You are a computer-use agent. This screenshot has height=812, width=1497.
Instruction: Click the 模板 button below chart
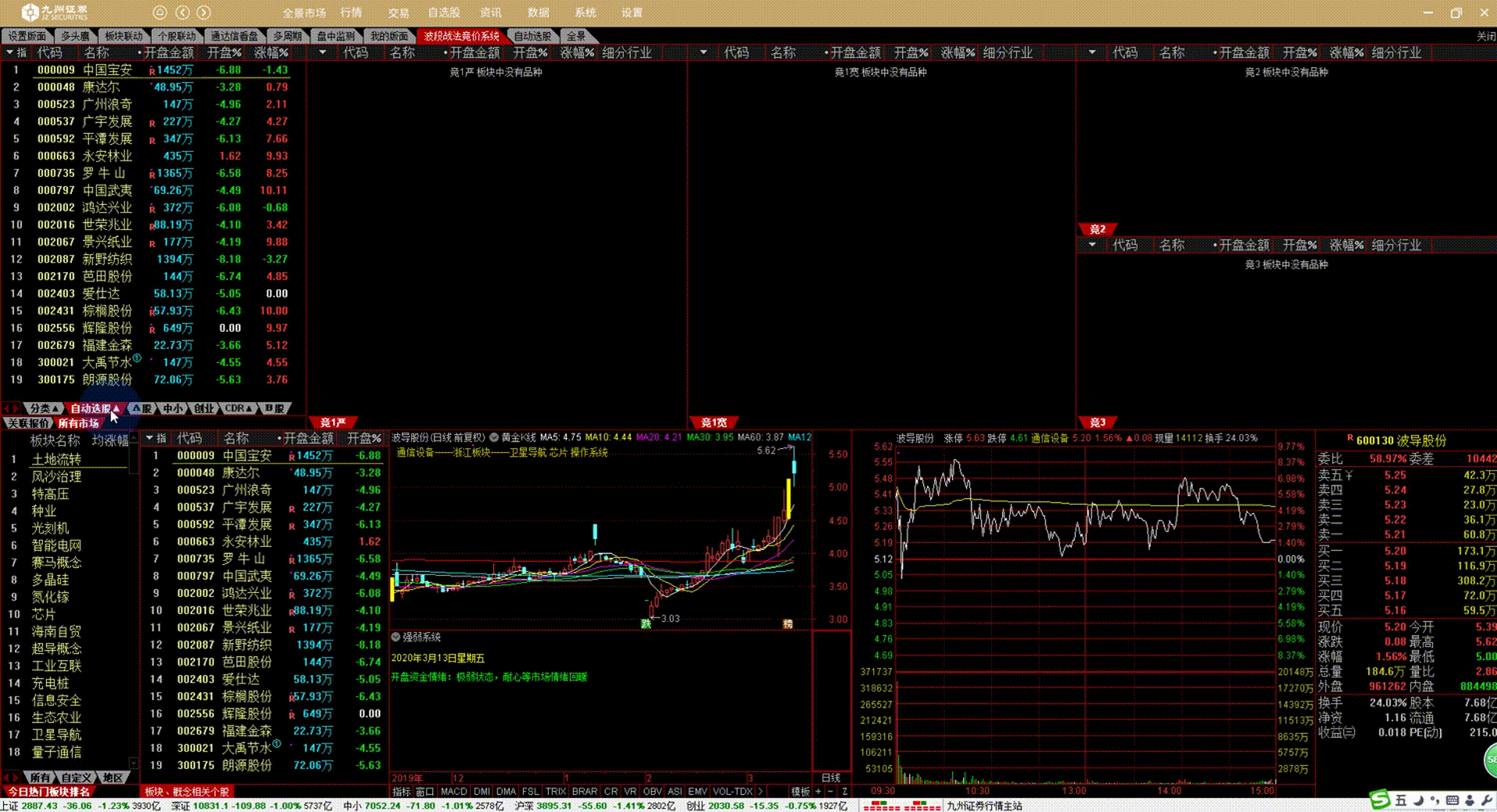[x=801, y=791]
